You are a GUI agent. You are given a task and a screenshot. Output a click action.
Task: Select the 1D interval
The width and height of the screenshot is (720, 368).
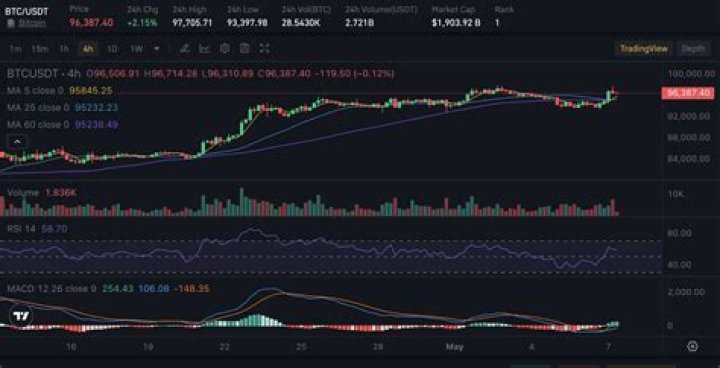coord(112,49)
